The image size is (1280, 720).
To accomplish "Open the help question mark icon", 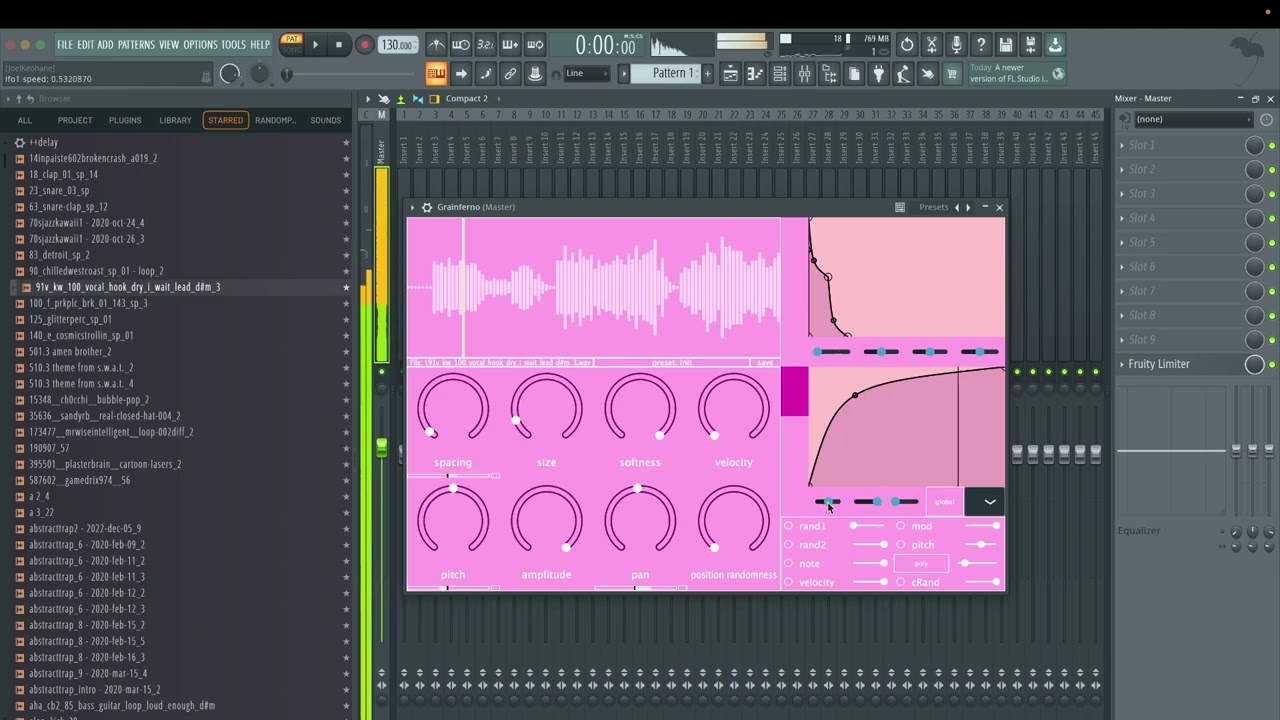I will click(981, 44).
